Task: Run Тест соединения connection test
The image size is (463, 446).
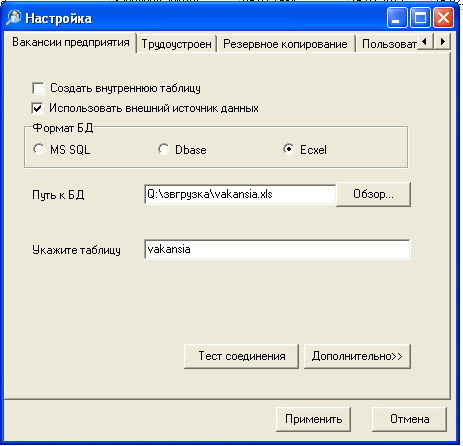Action: click(x=241, y=356)
